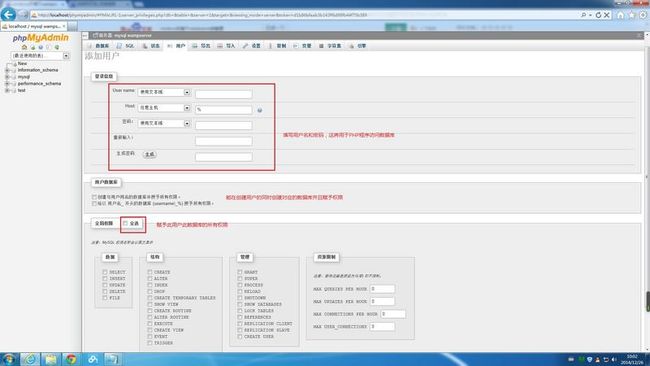Click the browser refresh icon
650x366 pixels.
click(x=598, y=15)
